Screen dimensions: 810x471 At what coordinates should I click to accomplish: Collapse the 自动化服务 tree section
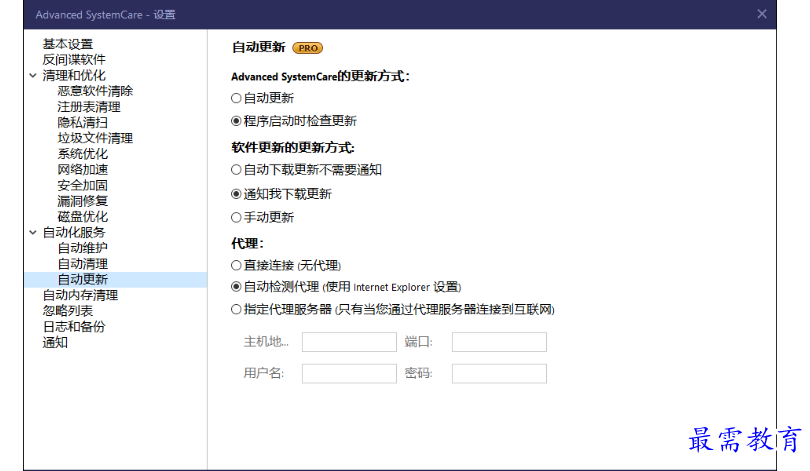coord(33,233)
